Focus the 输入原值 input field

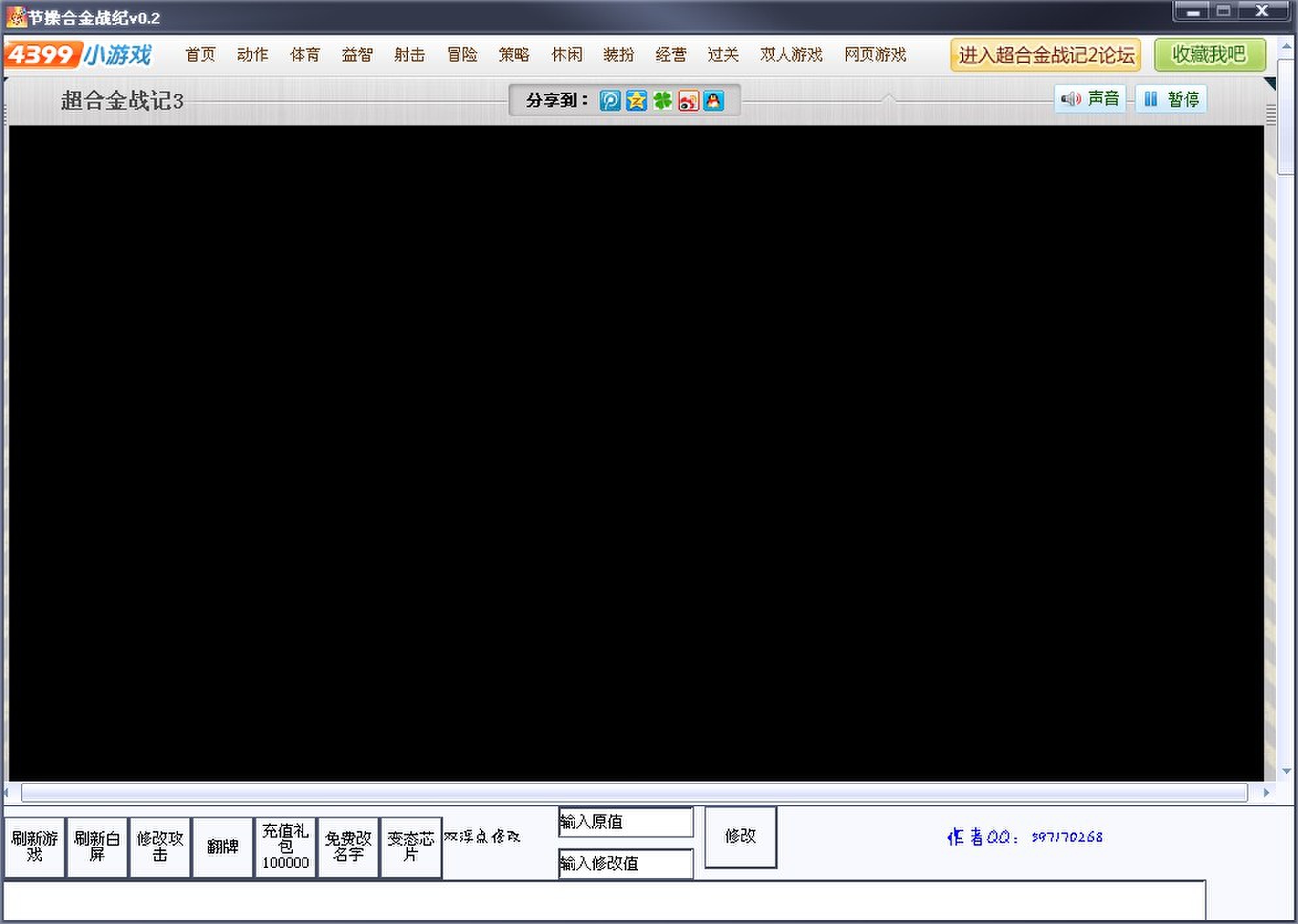[625, 822]
